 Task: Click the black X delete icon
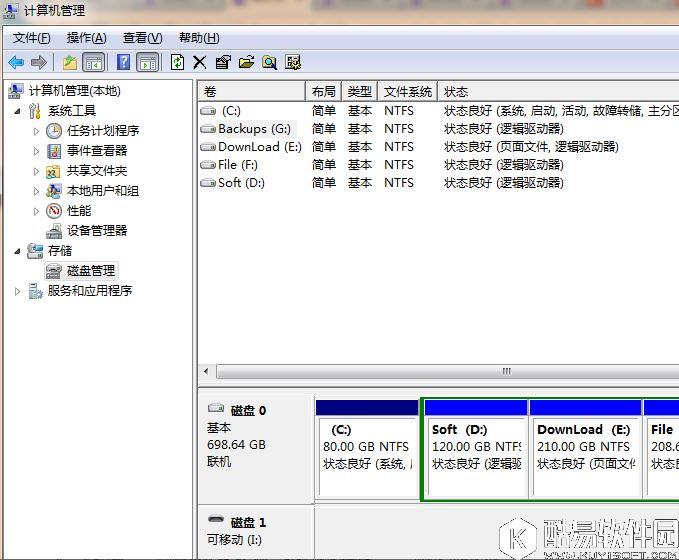pos(199,62)
